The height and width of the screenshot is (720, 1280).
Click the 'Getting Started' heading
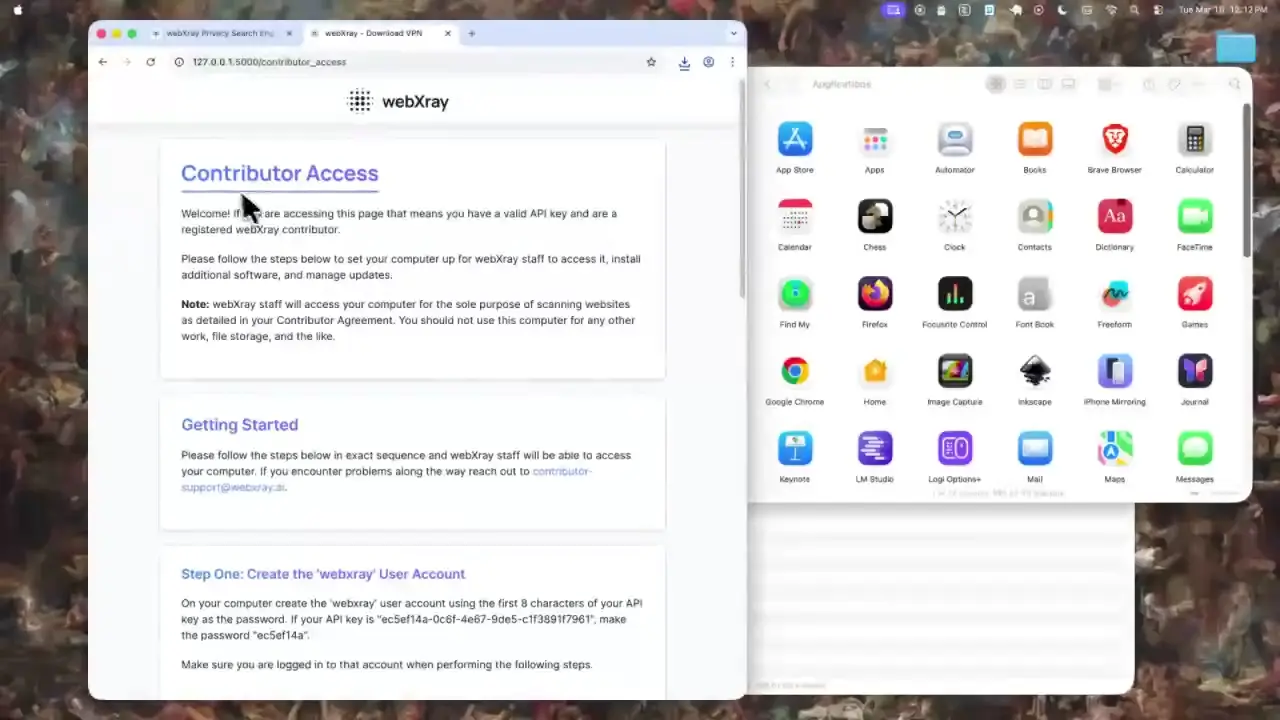click(x=239, y=425)
